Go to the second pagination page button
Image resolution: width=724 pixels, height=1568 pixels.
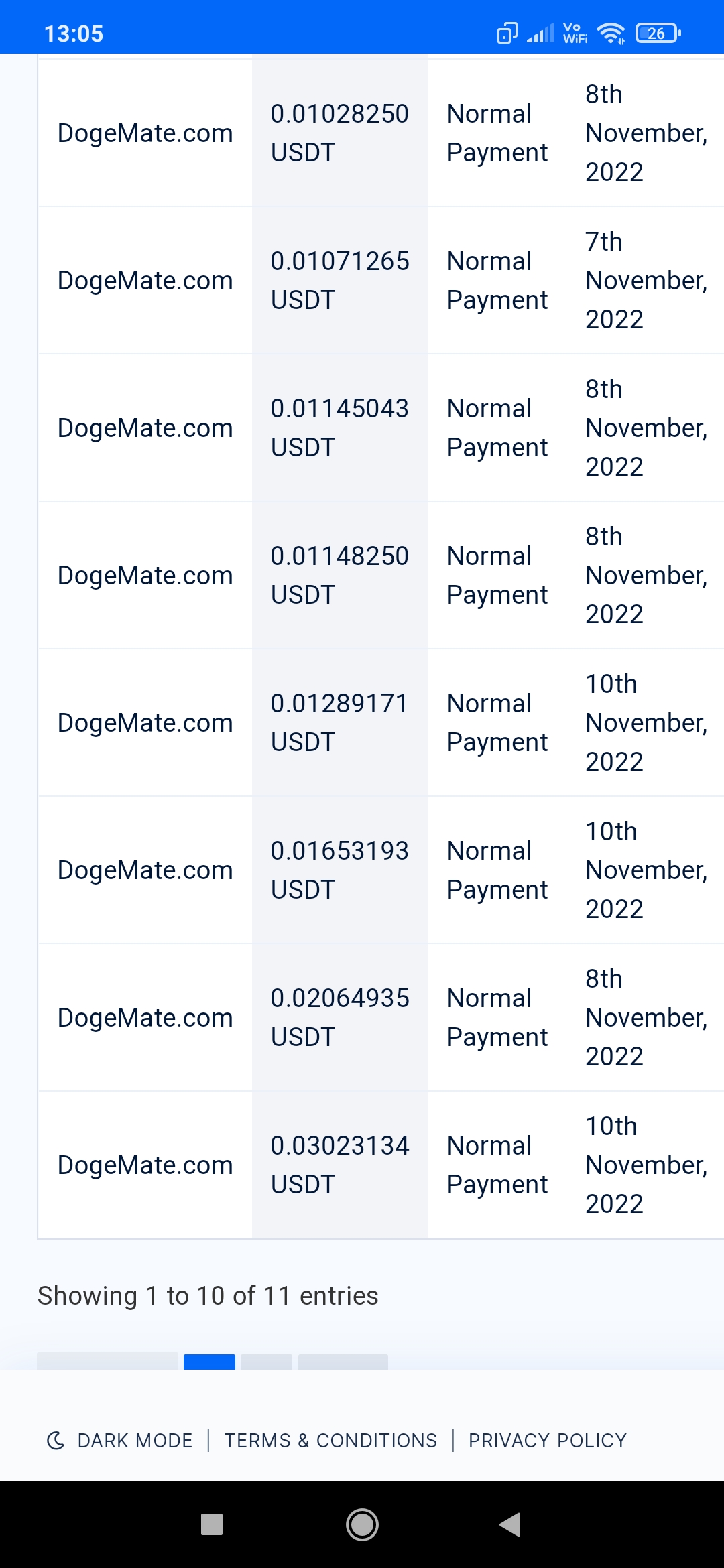(x=266, y=1362)
